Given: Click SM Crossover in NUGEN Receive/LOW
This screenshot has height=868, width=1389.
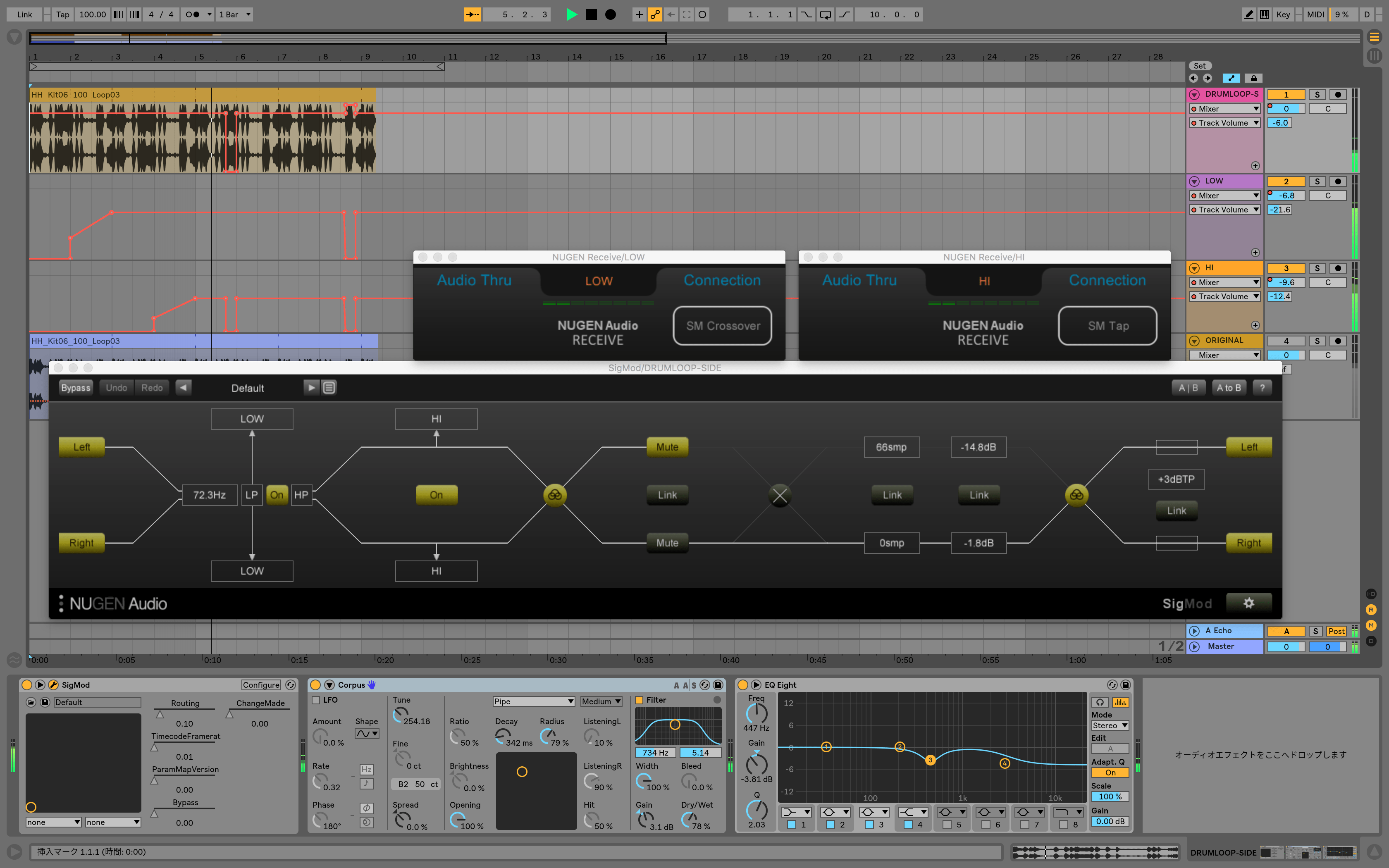Looking at the screenshot, I should point(723,326).
